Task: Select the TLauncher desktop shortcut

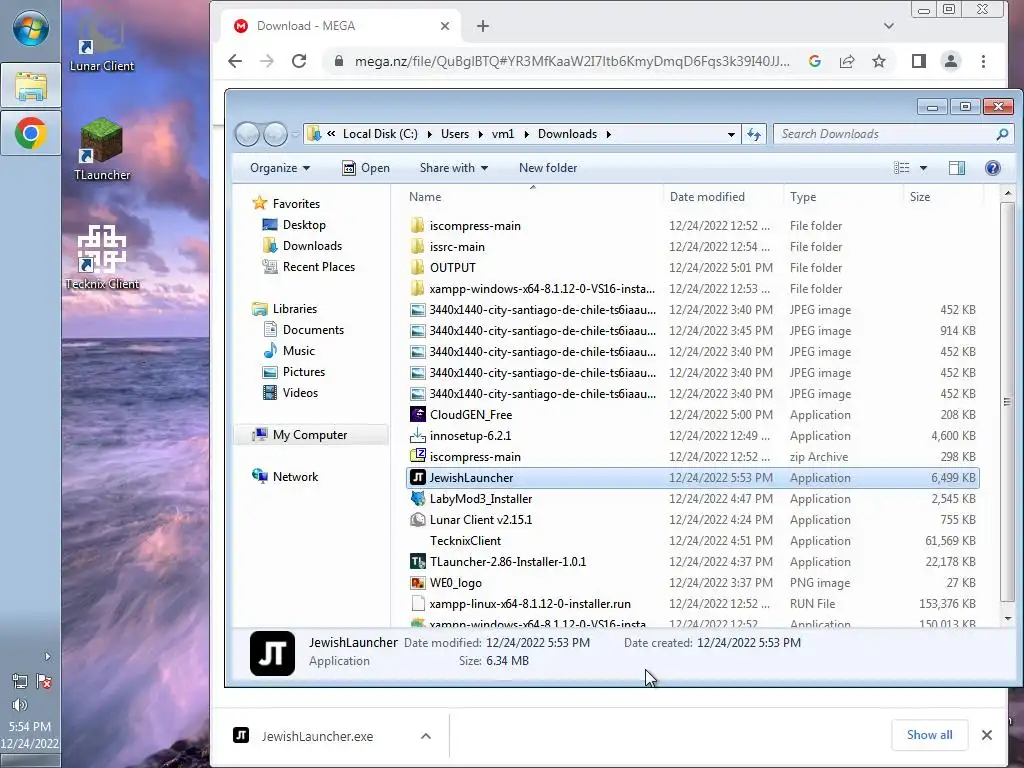Action: (102, 150)
